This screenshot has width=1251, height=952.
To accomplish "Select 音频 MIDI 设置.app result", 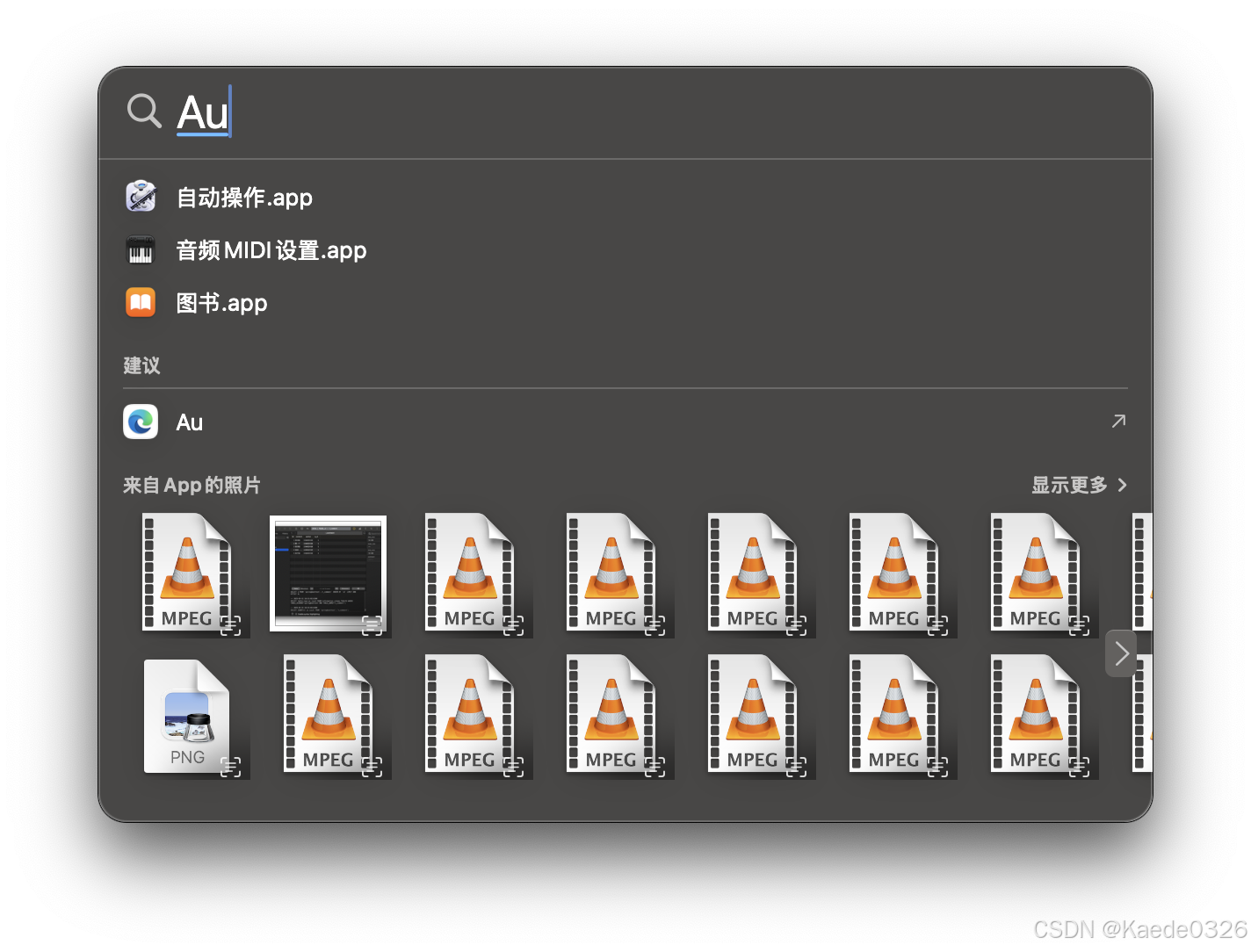I will coord(271,250).
